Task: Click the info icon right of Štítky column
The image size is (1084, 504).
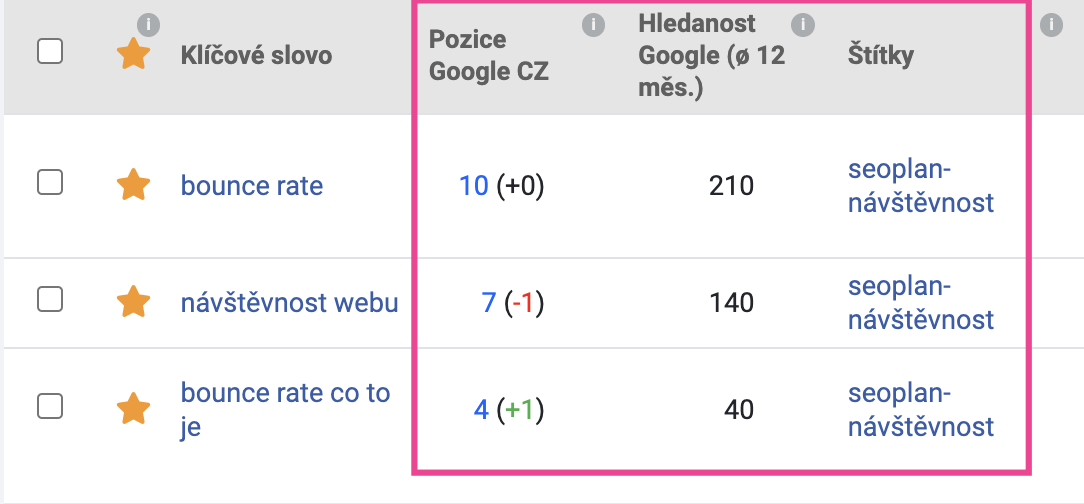Action: coord(1051,26)
